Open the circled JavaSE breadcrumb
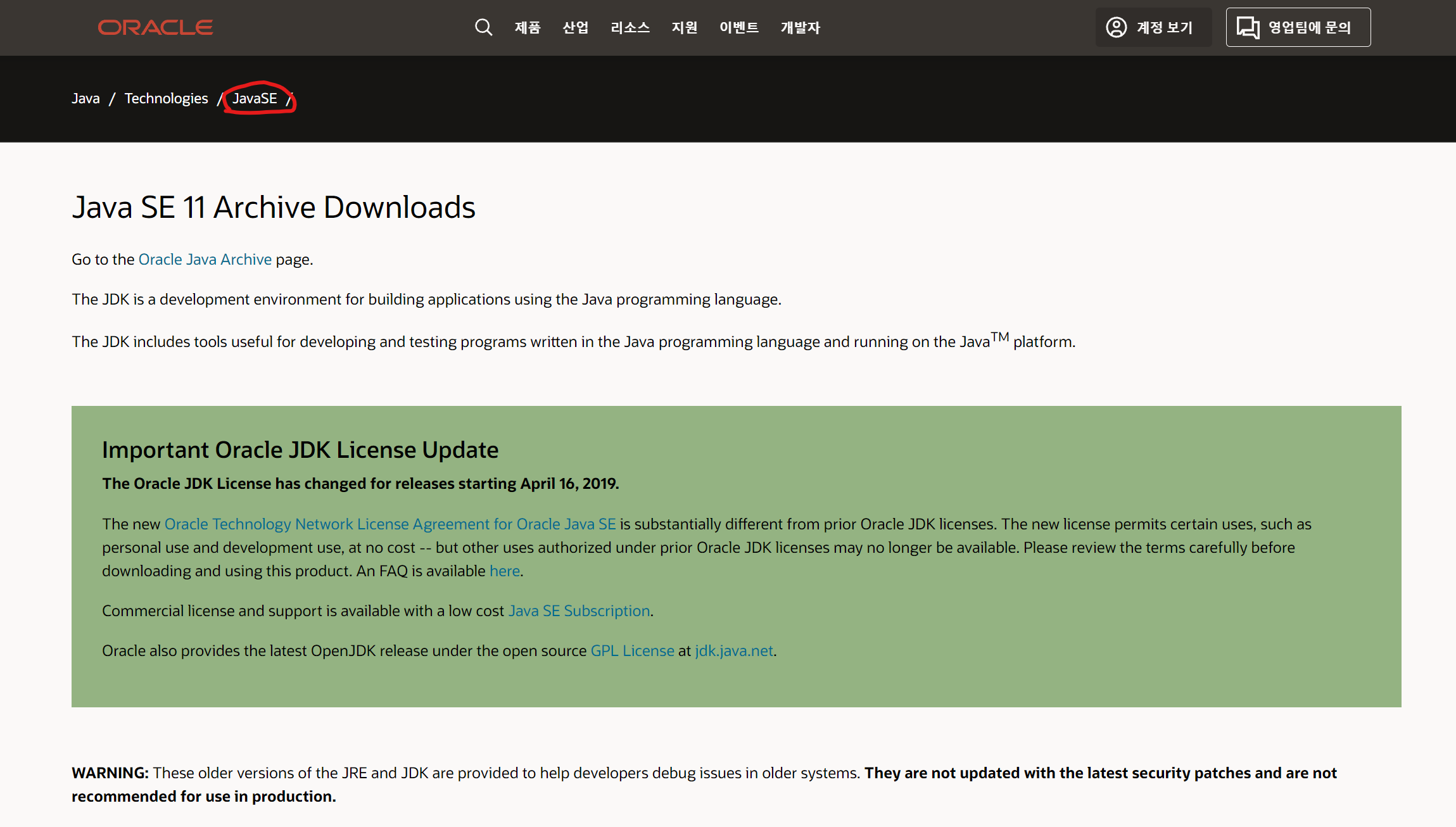 click(x=255, y=98)
